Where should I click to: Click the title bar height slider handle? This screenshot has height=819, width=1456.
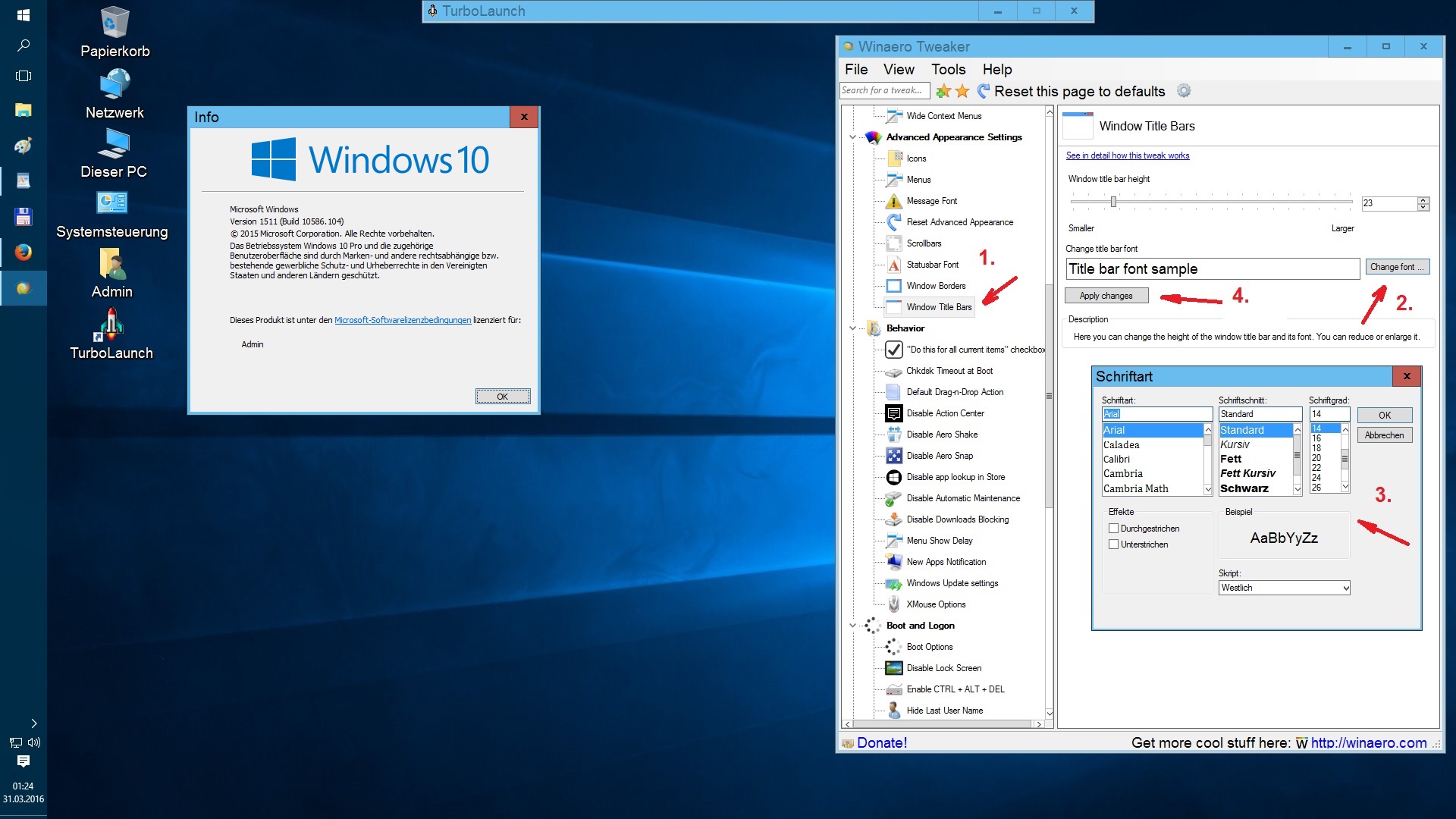coord(1113,202)
